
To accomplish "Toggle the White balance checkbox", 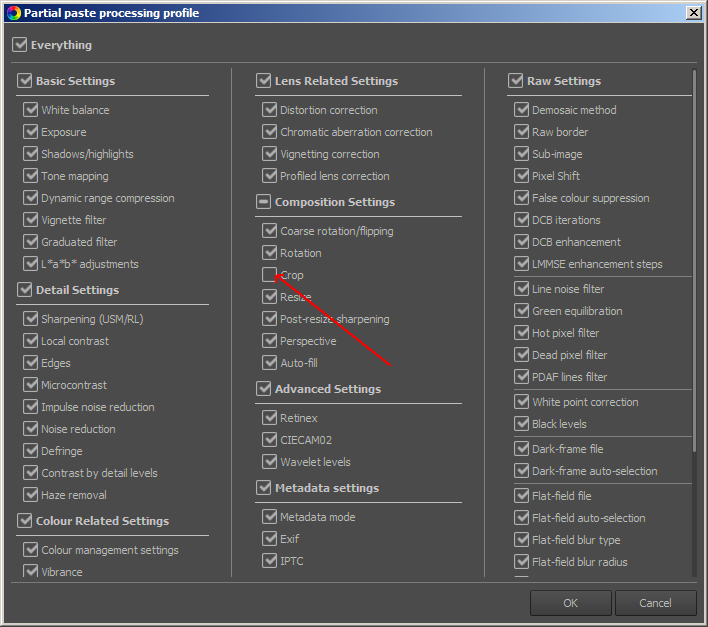I will coord(31,109).
